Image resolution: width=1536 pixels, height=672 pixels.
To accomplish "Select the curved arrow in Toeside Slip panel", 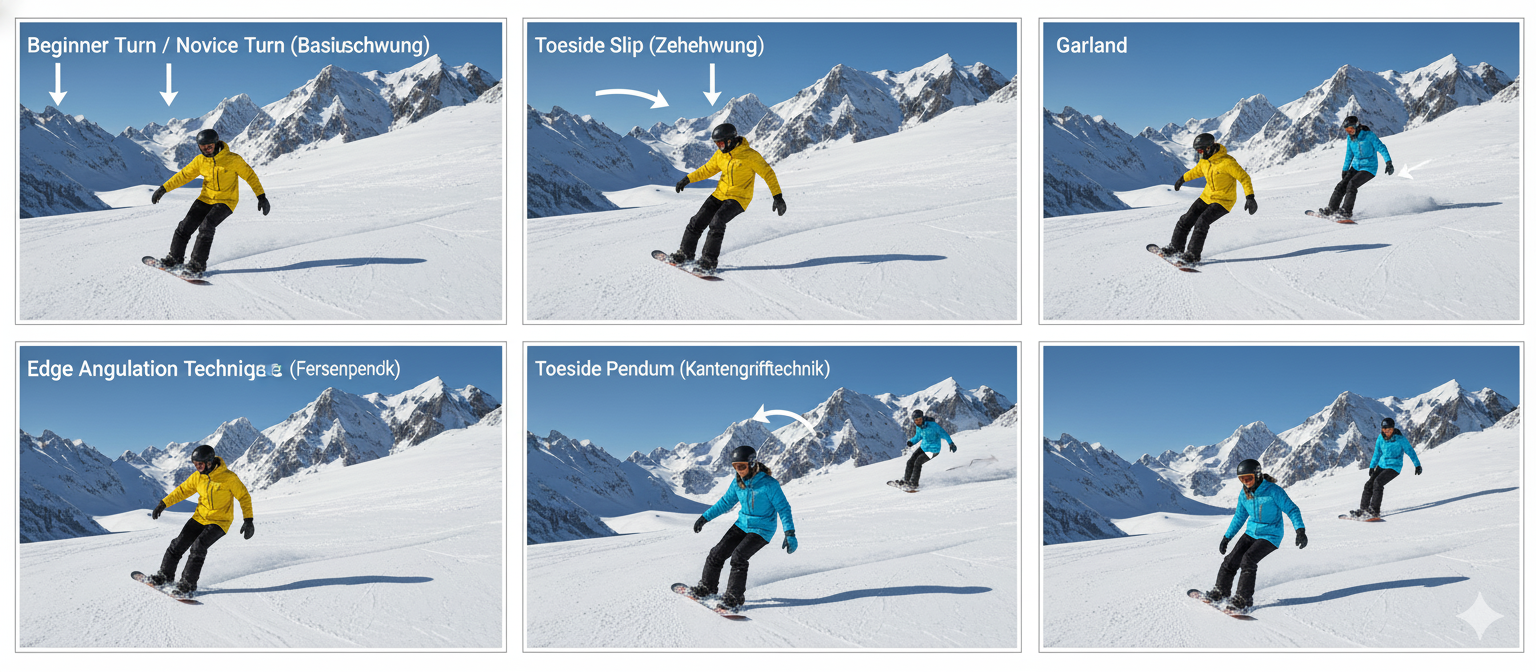I will pyautogui.click(x=631, y=97).
